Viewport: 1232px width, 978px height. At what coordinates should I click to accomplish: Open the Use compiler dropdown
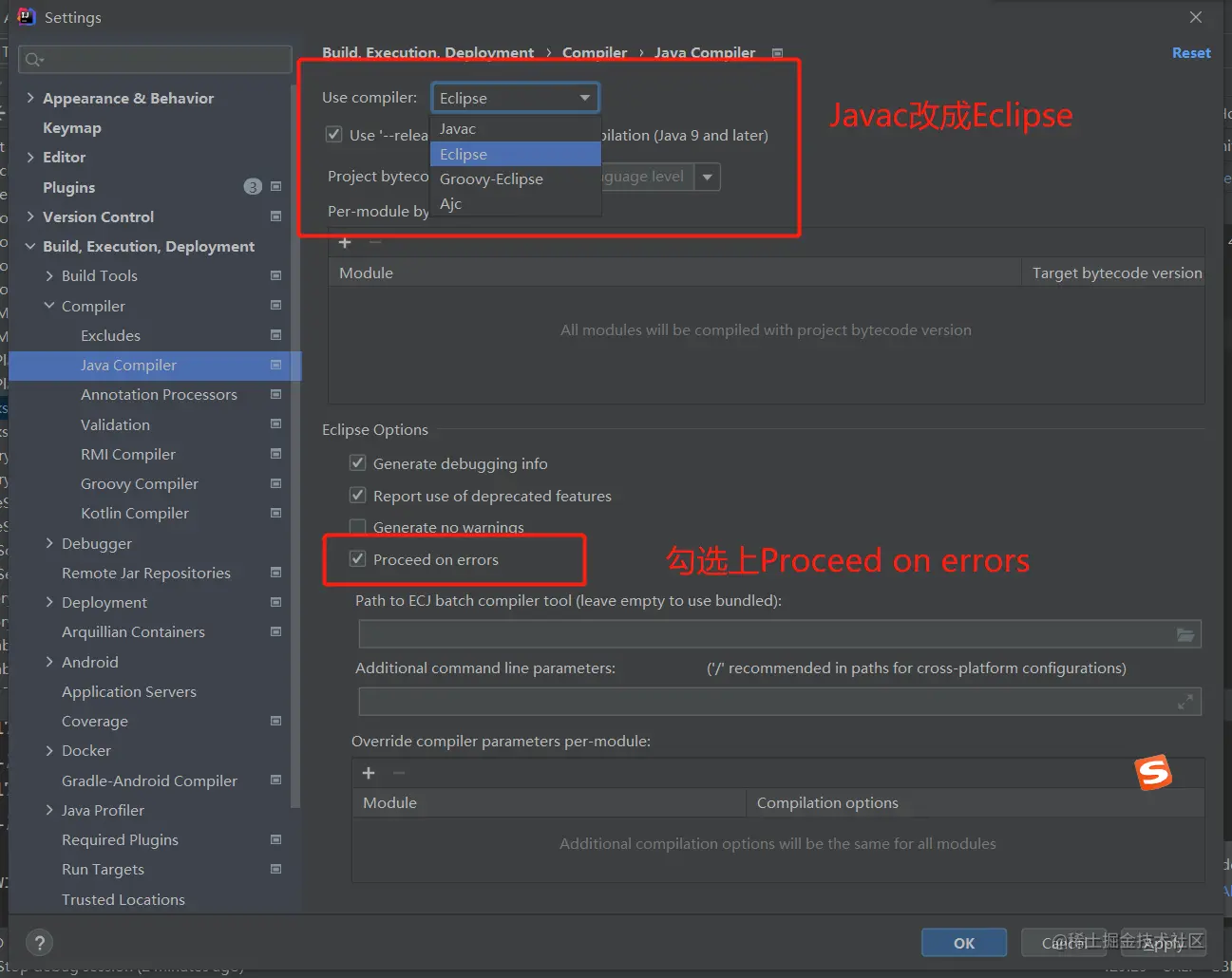[x=515, y=98]
